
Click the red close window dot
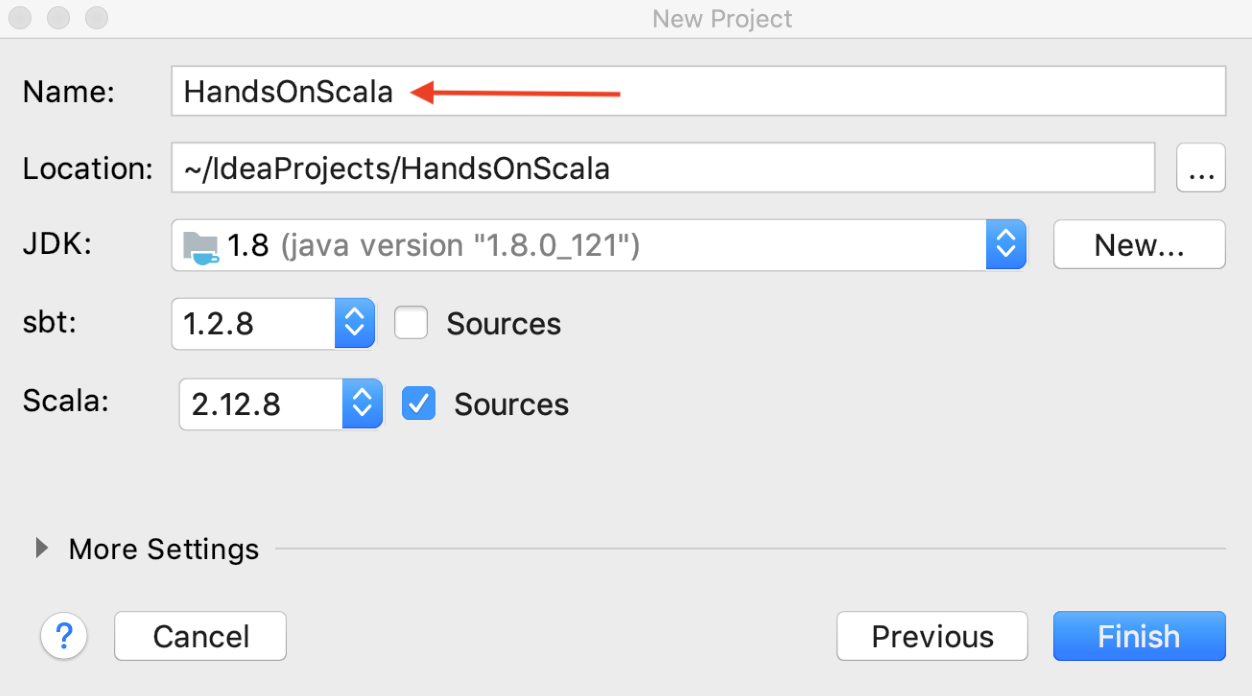(21, 18)
